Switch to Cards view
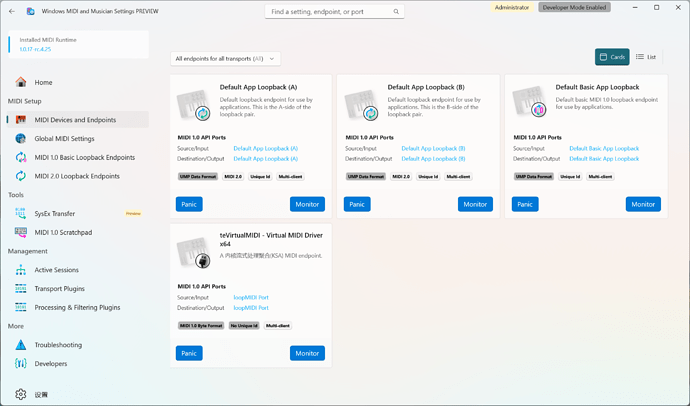690x406 pixels. pos(612,57)
